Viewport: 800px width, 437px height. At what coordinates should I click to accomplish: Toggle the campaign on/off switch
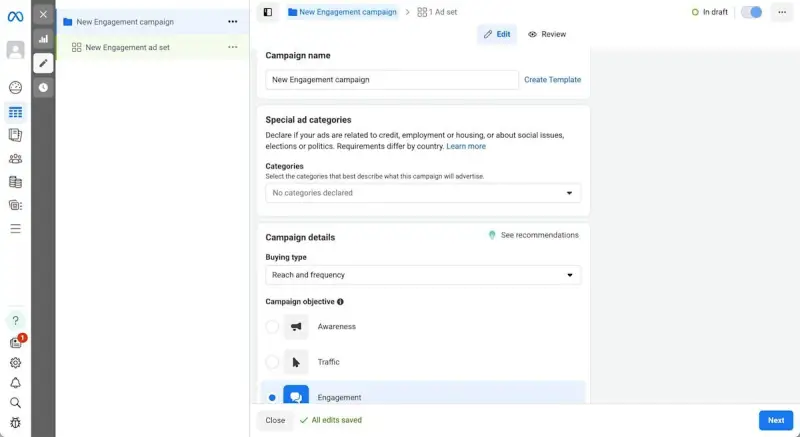coord(752,12)
